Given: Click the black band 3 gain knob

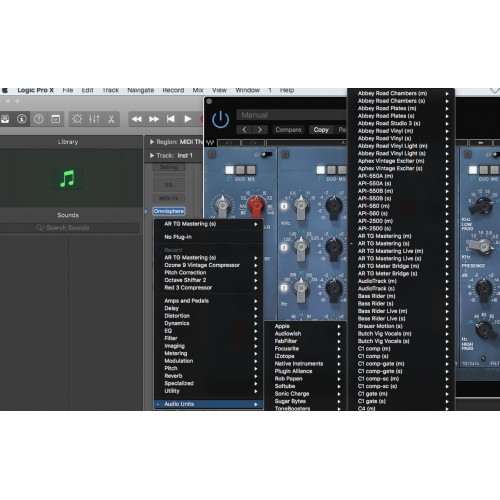Looking at the screenshot, I should click(334, 247).
